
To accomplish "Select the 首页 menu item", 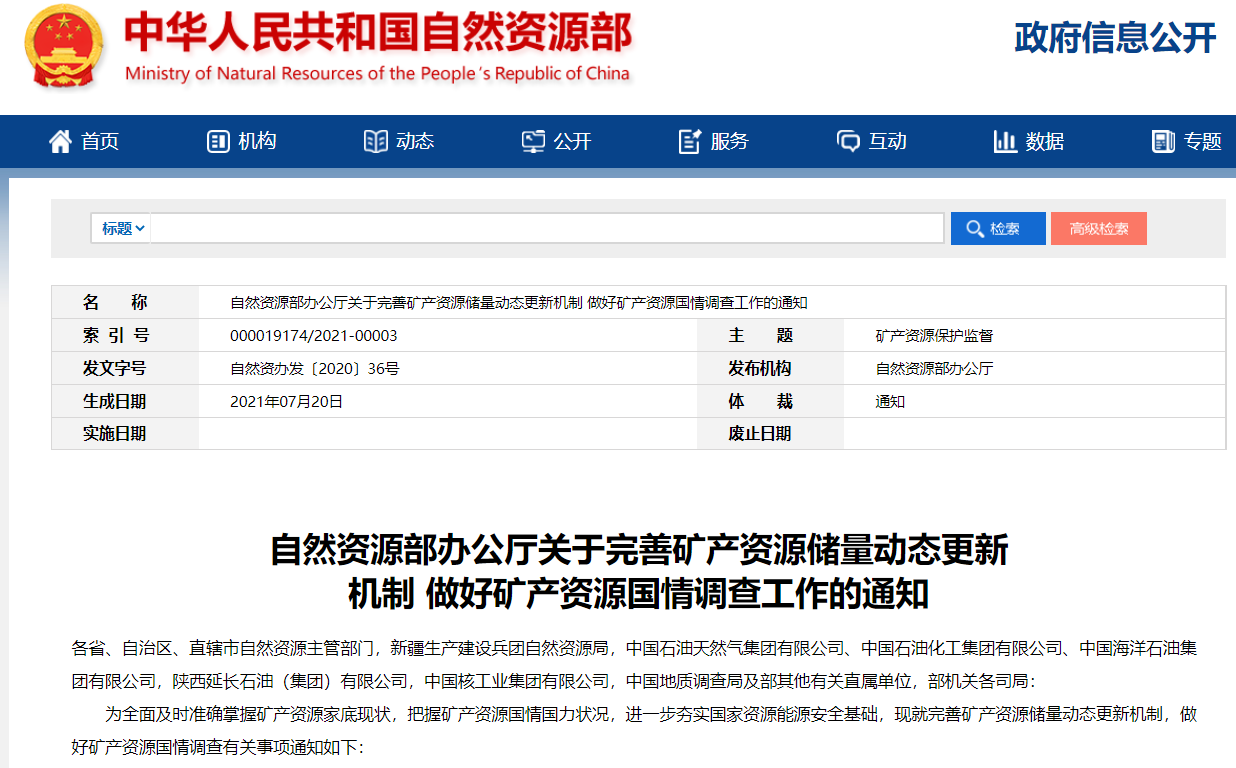I will click(100, 142).
